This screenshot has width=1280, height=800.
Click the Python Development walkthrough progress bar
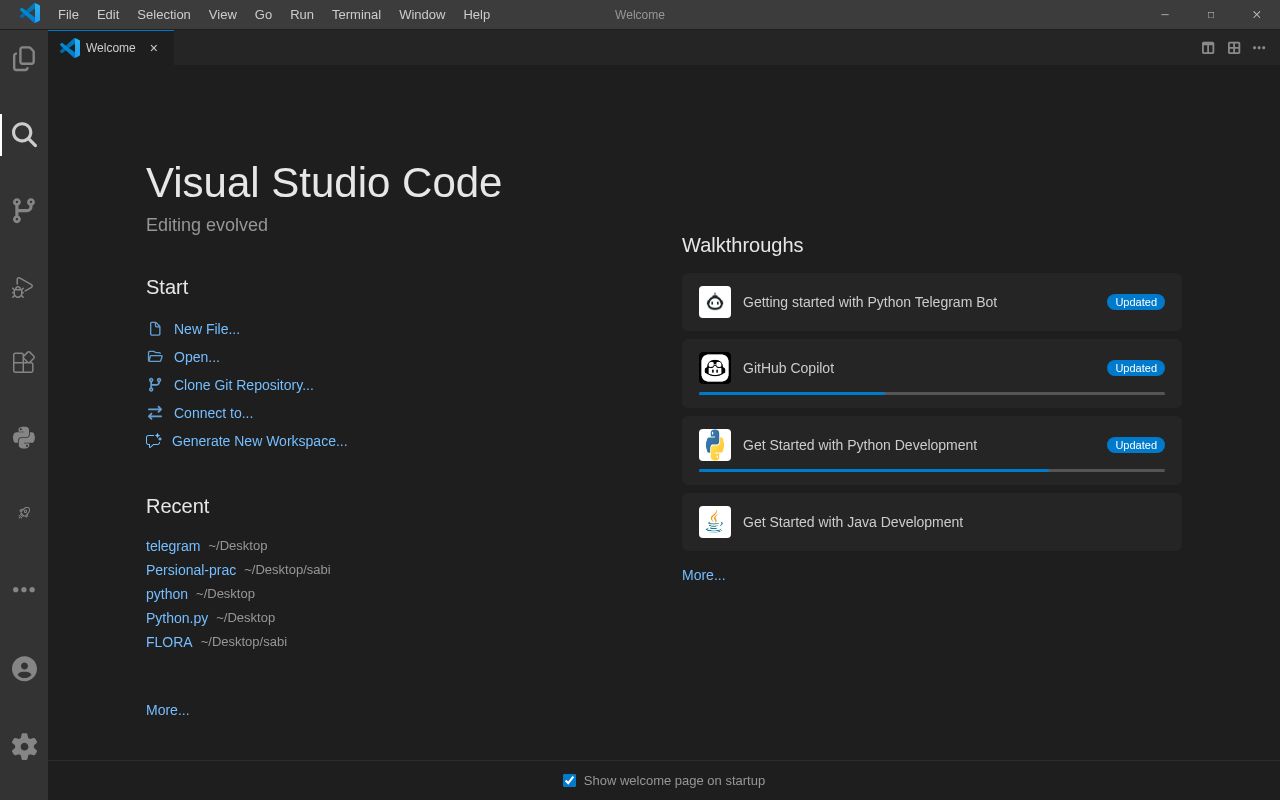click(x=932, y=470)
